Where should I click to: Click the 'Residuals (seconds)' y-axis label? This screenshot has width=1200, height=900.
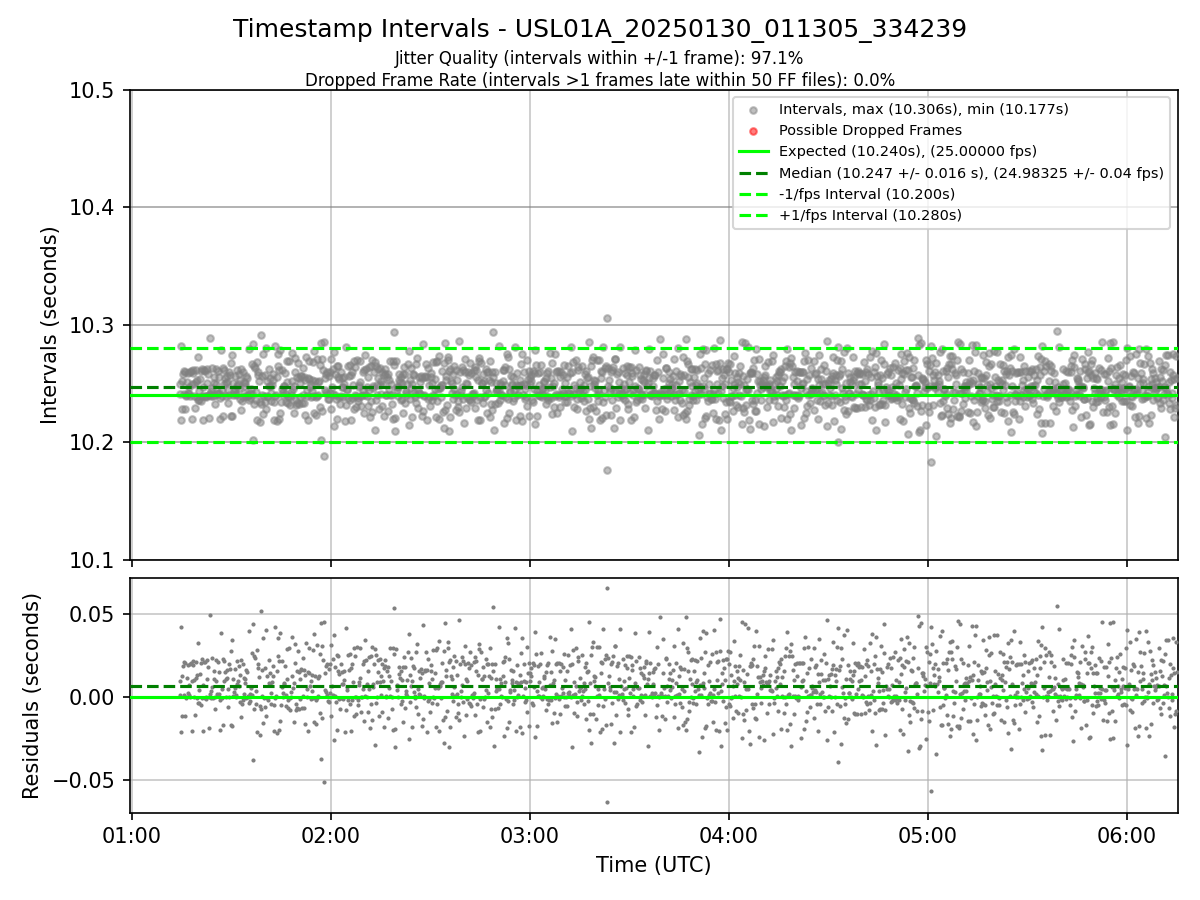(32, 696)
